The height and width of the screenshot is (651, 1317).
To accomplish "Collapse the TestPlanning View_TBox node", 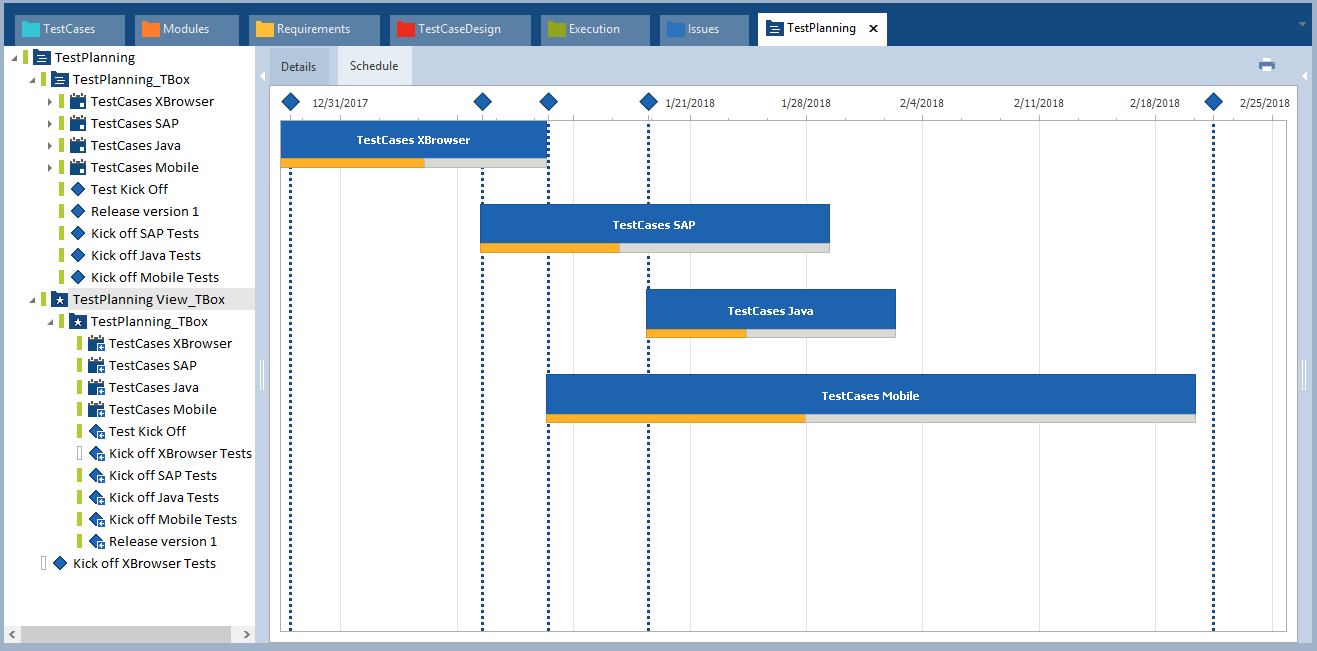I will (x=31, y=300).
